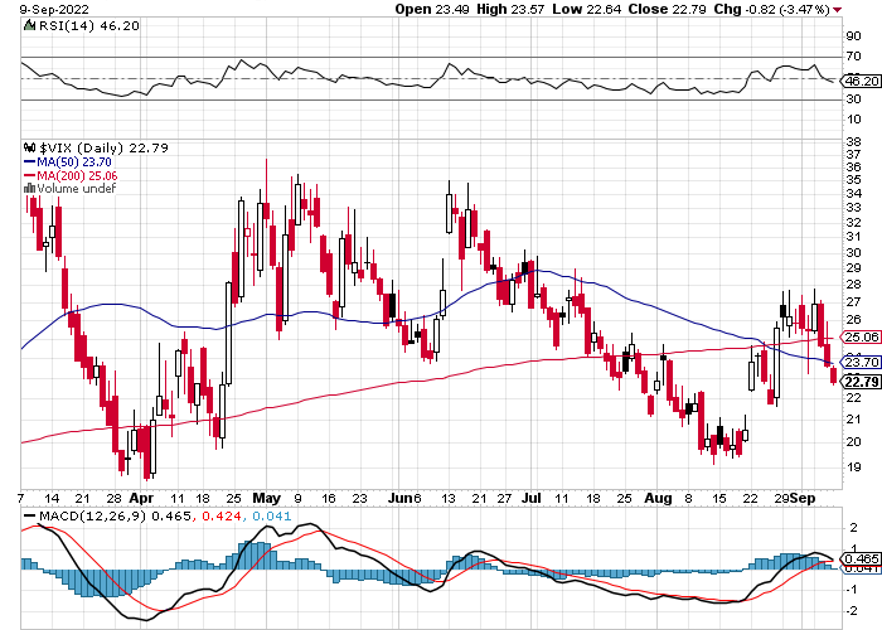Click the 22.79 last price tag
The height and width of the screenshot is (630, 882).
[x=861, y=381]
